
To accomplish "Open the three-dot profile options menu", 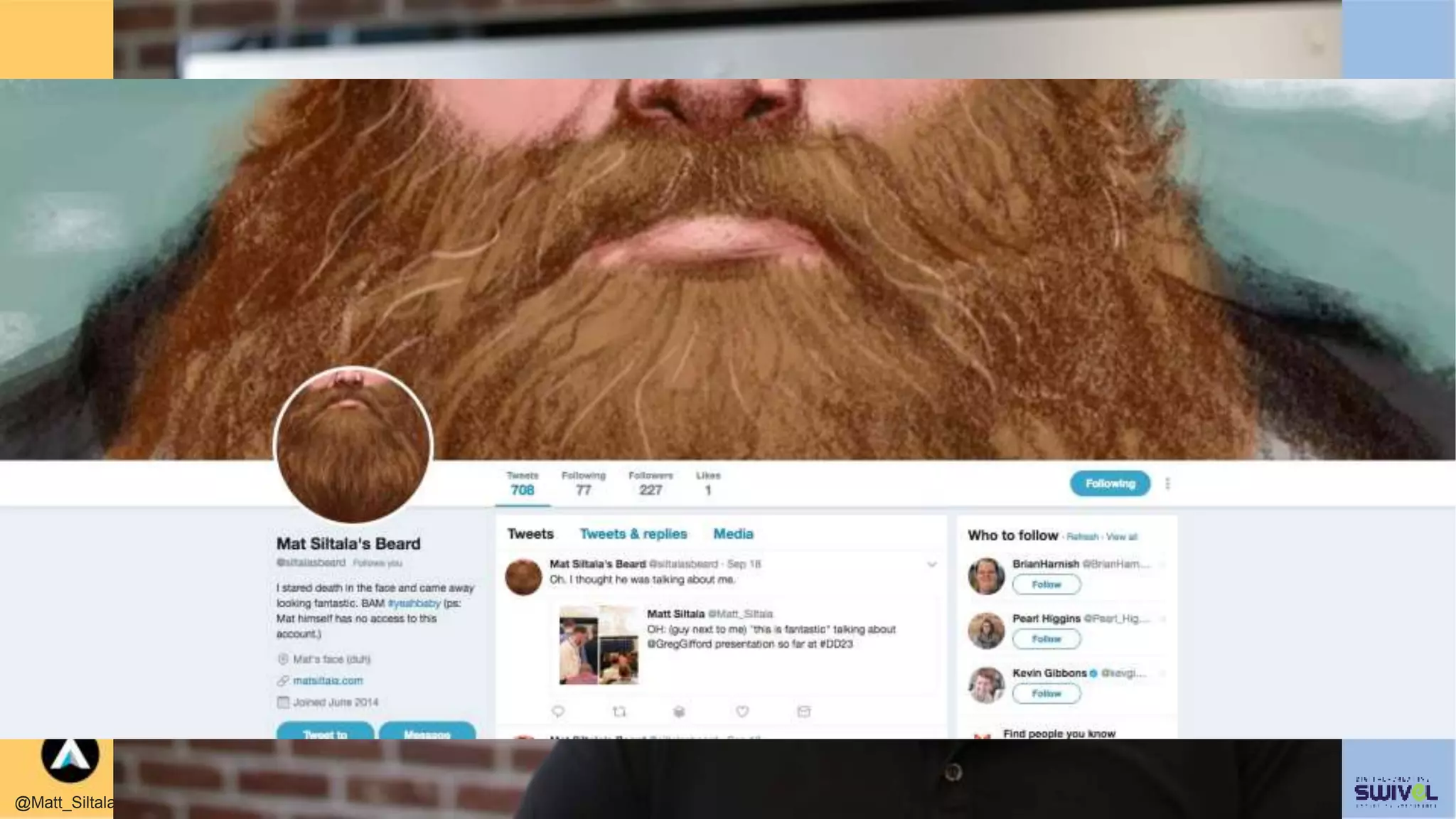I will tap(1167, 483).
